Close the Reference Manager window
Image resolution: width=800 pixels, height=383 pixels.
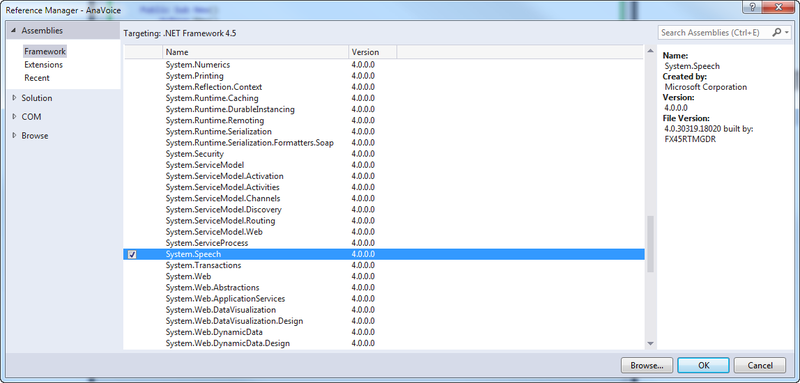(x=779, y=7)
